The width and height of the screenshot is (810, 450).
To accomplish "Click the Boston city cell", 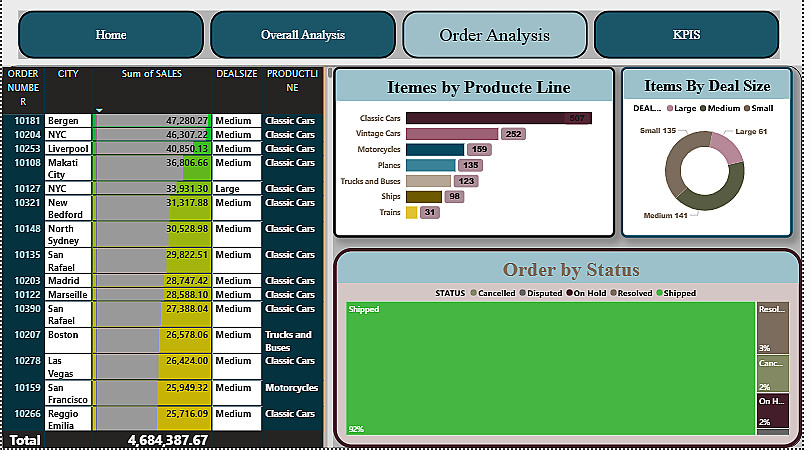I will coord(68,340).
